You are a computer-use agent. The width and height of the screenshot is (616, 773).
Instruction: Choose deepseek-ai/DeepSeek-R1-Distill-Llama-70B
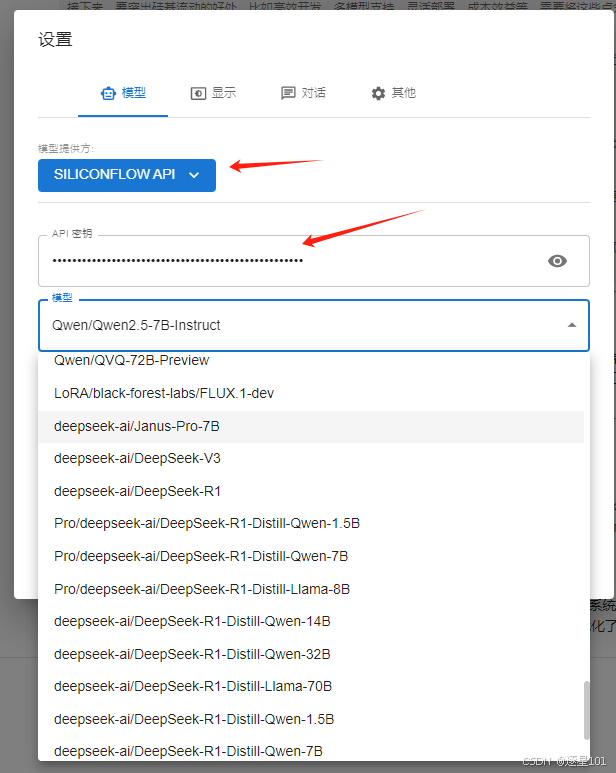coord(311,687)
